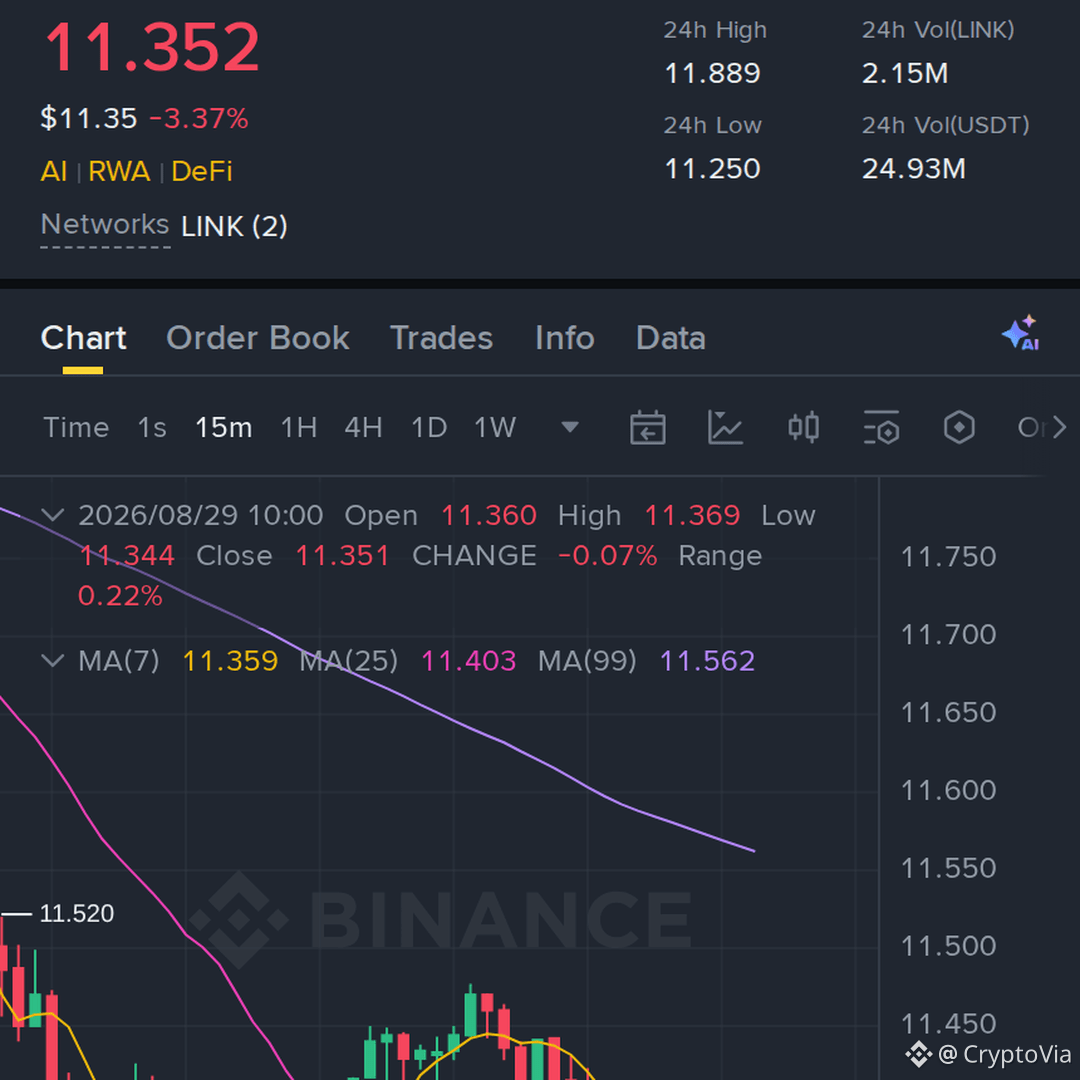Select the 1W interval

click(495, 428)
